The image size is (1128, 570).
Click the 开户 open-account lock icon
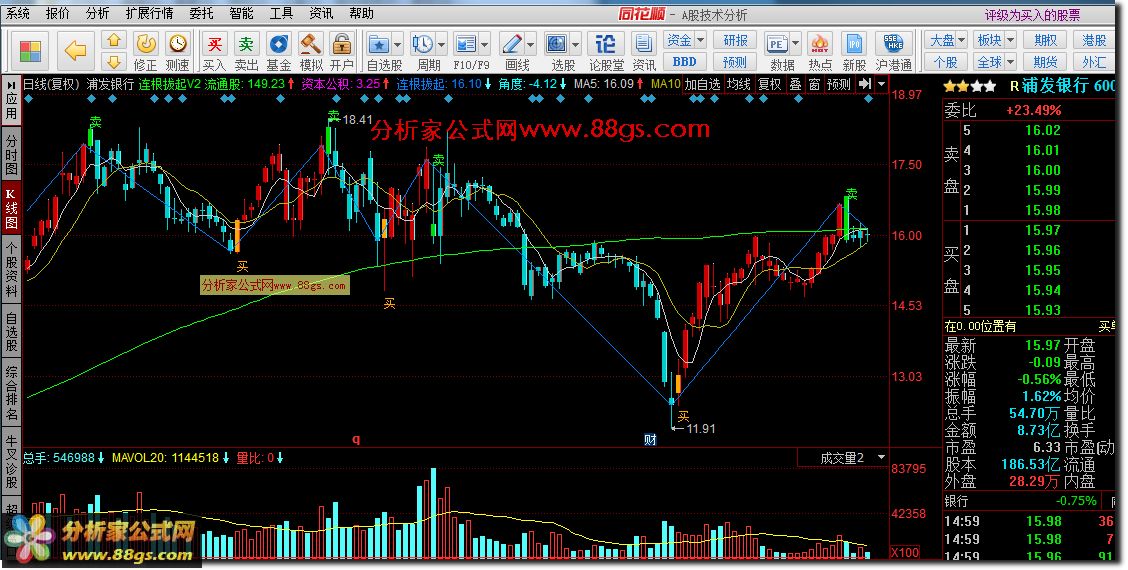(342, 45)
